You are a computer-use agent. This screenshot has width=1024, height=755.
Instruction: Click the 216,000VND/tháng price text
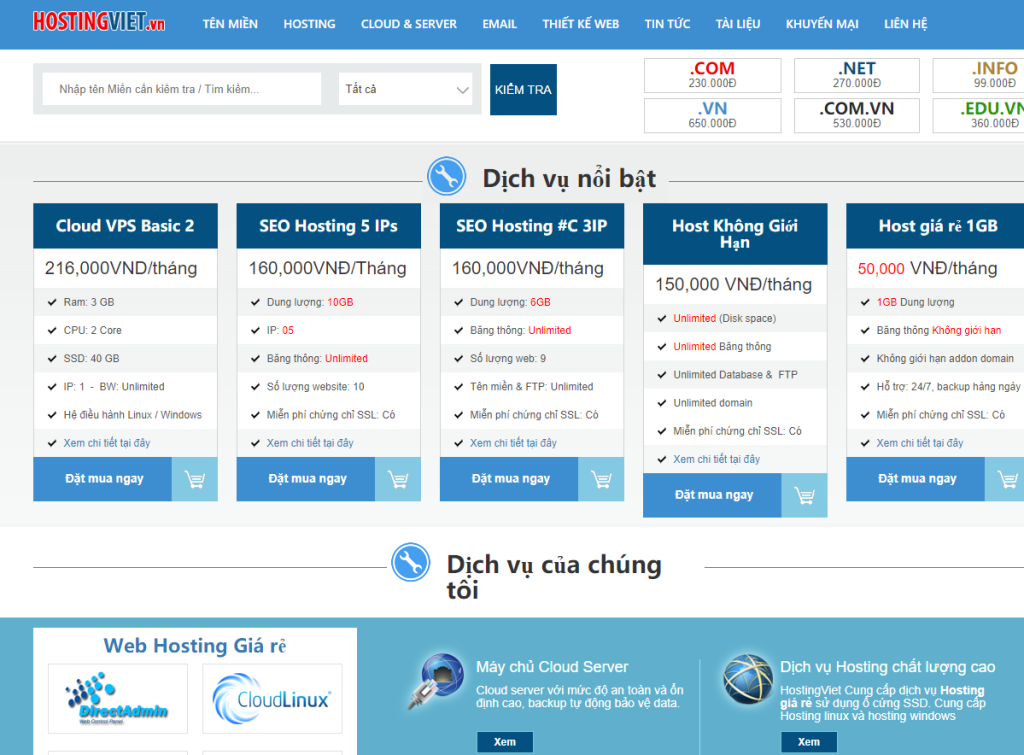pos(121,268)
